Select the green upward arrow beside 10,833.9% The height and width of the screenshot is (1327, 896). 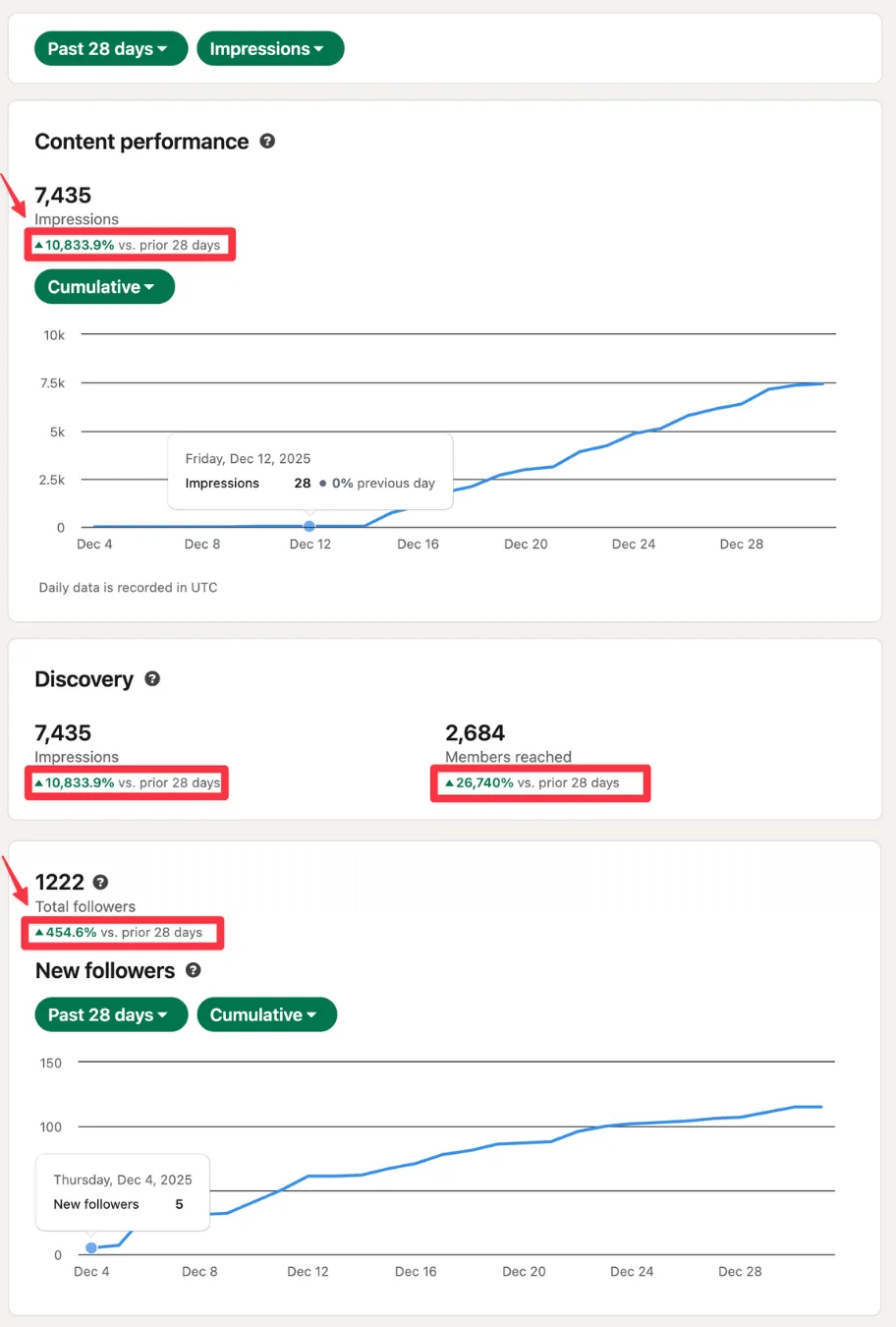point(38,245)
